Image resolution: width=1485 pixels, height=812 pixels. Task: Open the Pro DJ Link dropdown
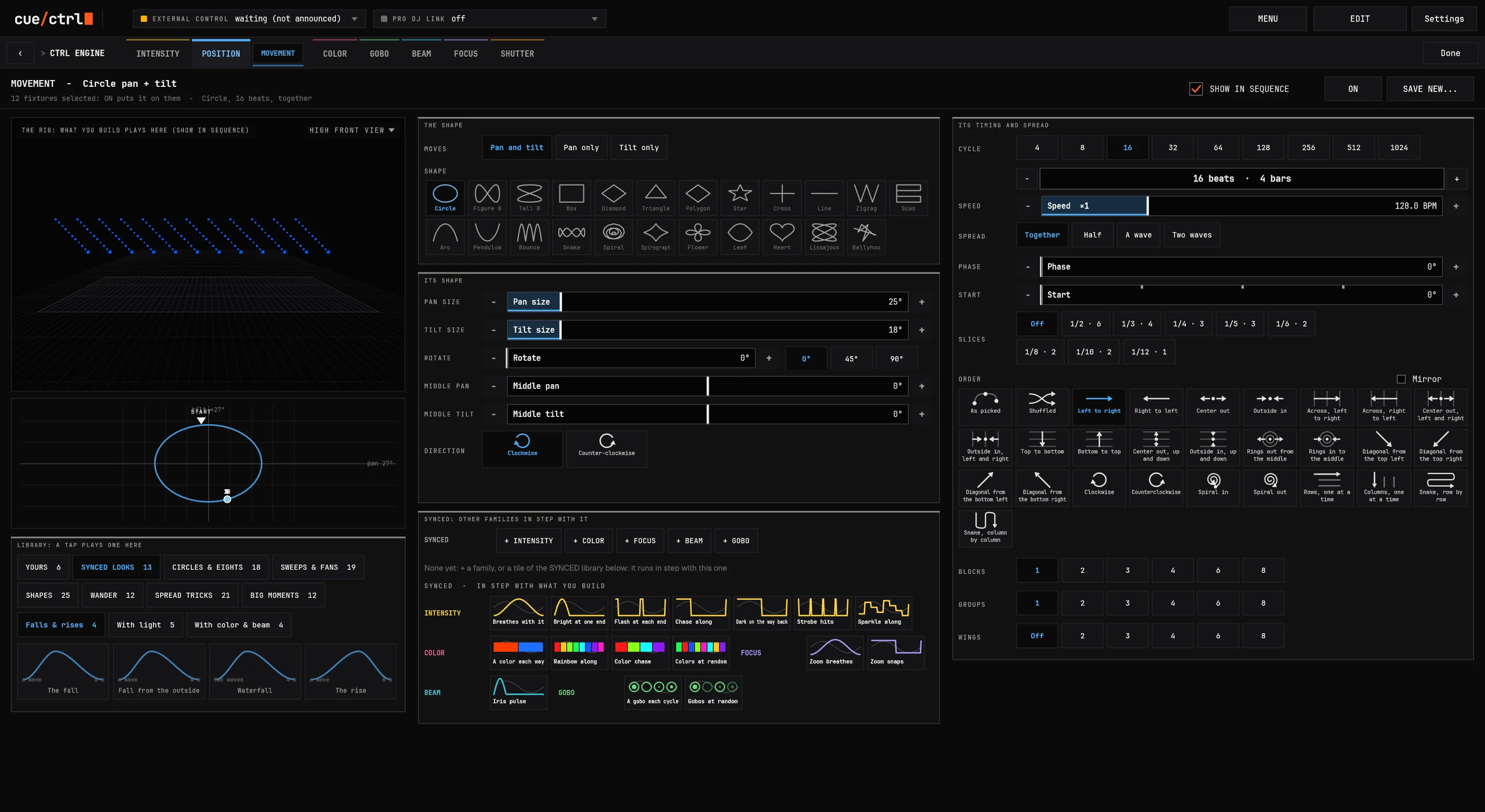point(489,18)
